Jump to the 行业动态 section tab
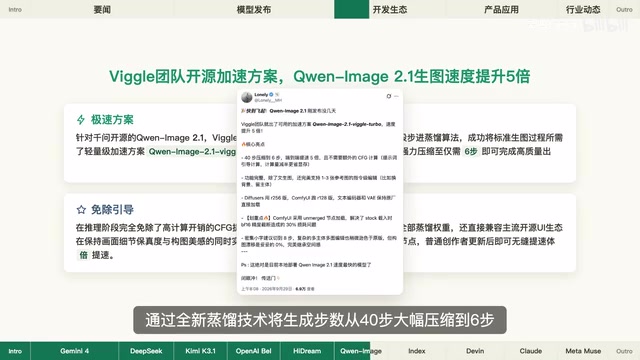Screen dimensions: 640x360 [x=583, y=9]
